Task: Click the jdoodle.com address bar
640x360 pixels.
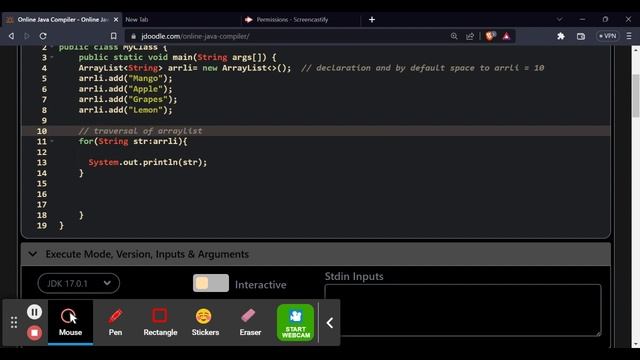Action: 286,36
